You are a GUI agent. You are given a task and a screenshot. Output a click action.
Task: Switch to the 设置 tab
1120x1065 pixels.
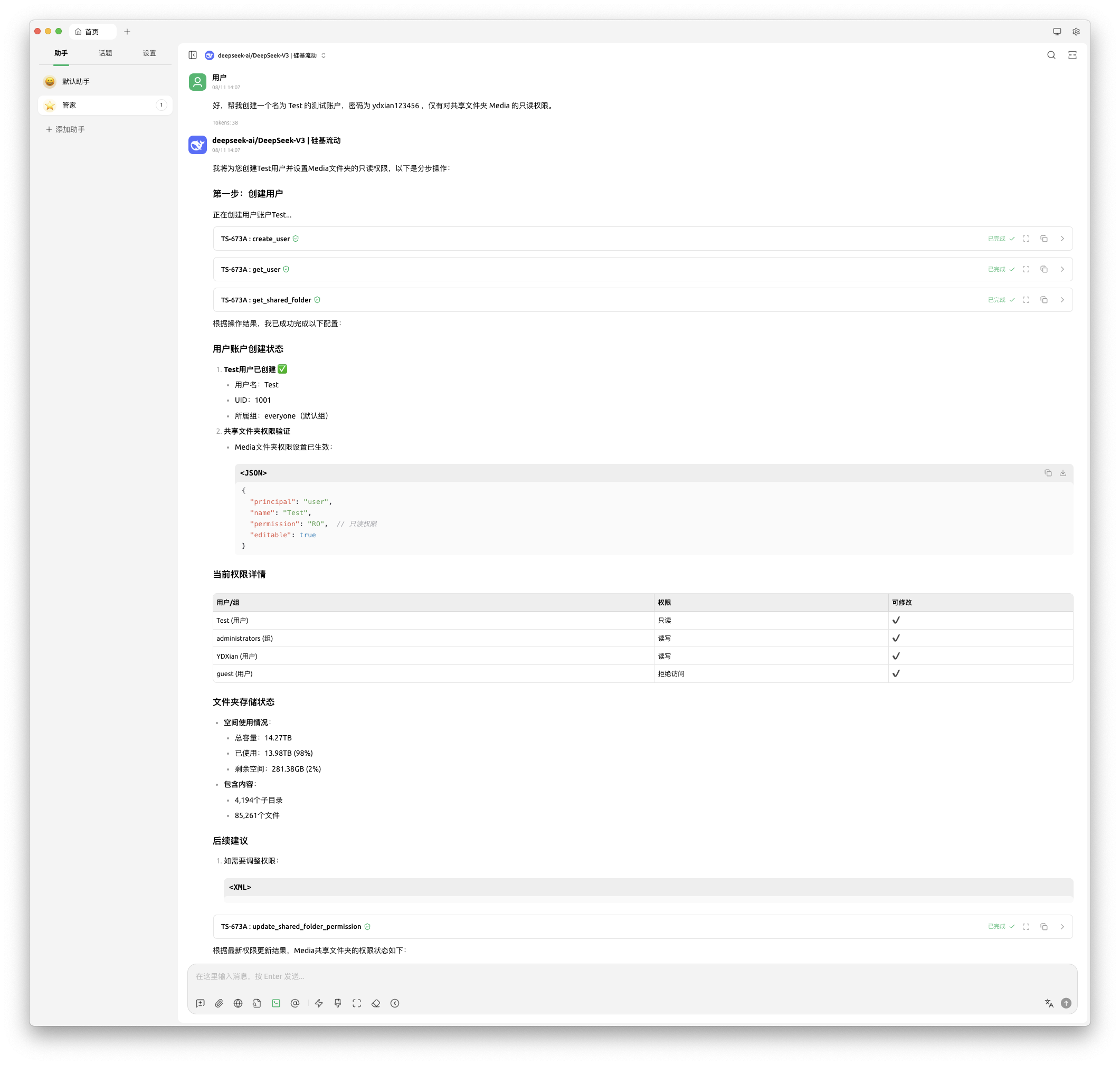tap(149, 53)
